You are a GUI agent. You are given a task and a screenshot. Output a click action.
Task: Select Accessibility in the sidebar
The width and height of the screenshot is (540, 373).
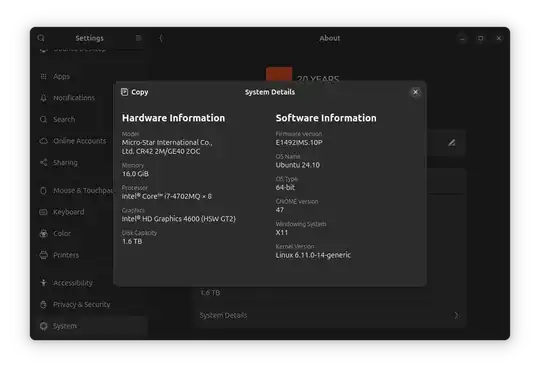91,283
